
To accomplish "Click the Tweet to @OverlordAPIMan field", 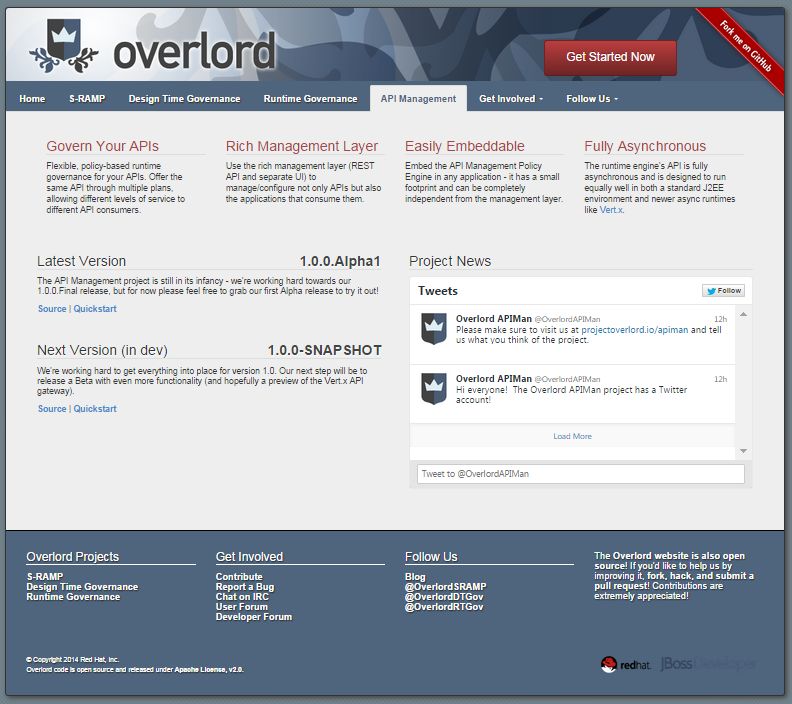I will [x=580, y=474].
